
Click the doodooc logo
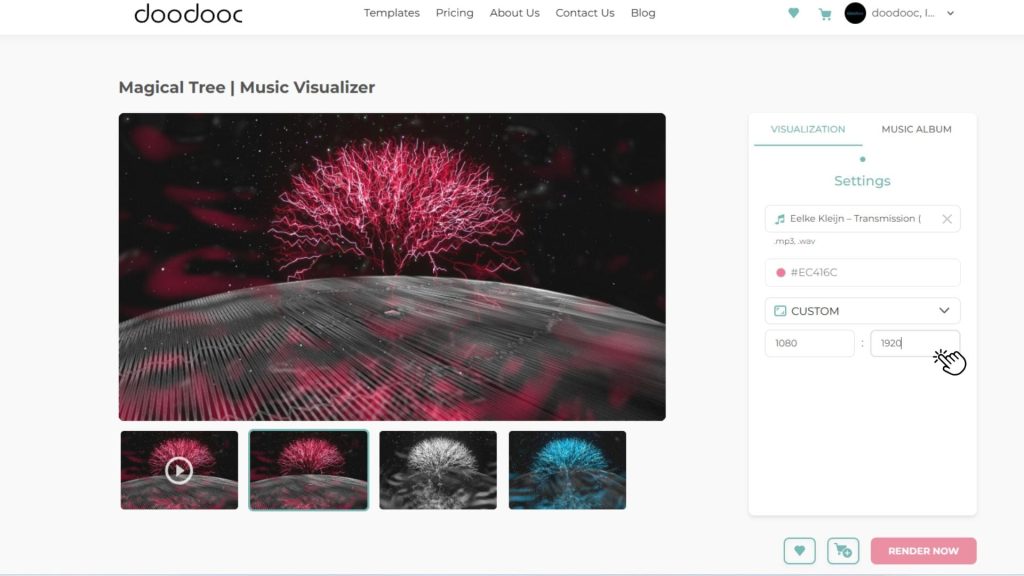point(188,14)
